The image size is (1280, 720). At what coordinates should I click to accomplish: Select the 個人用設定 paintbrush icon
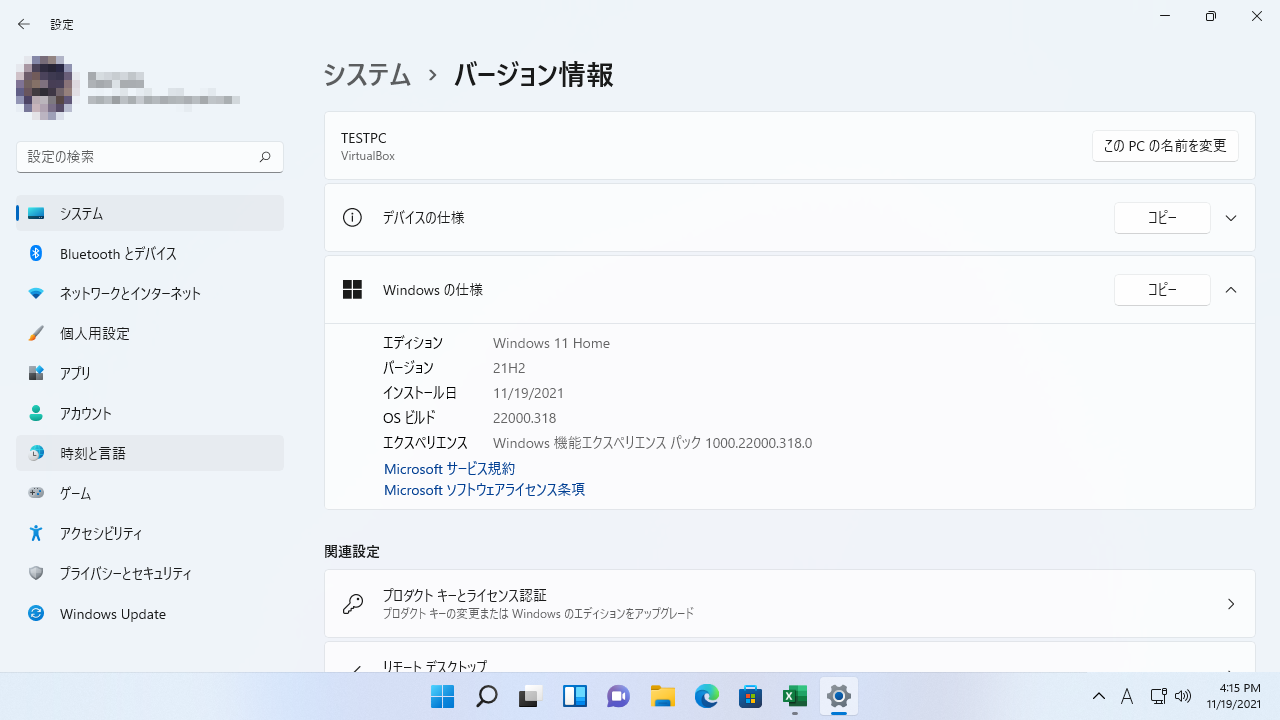pyautogui.click(x=36, y=334)
